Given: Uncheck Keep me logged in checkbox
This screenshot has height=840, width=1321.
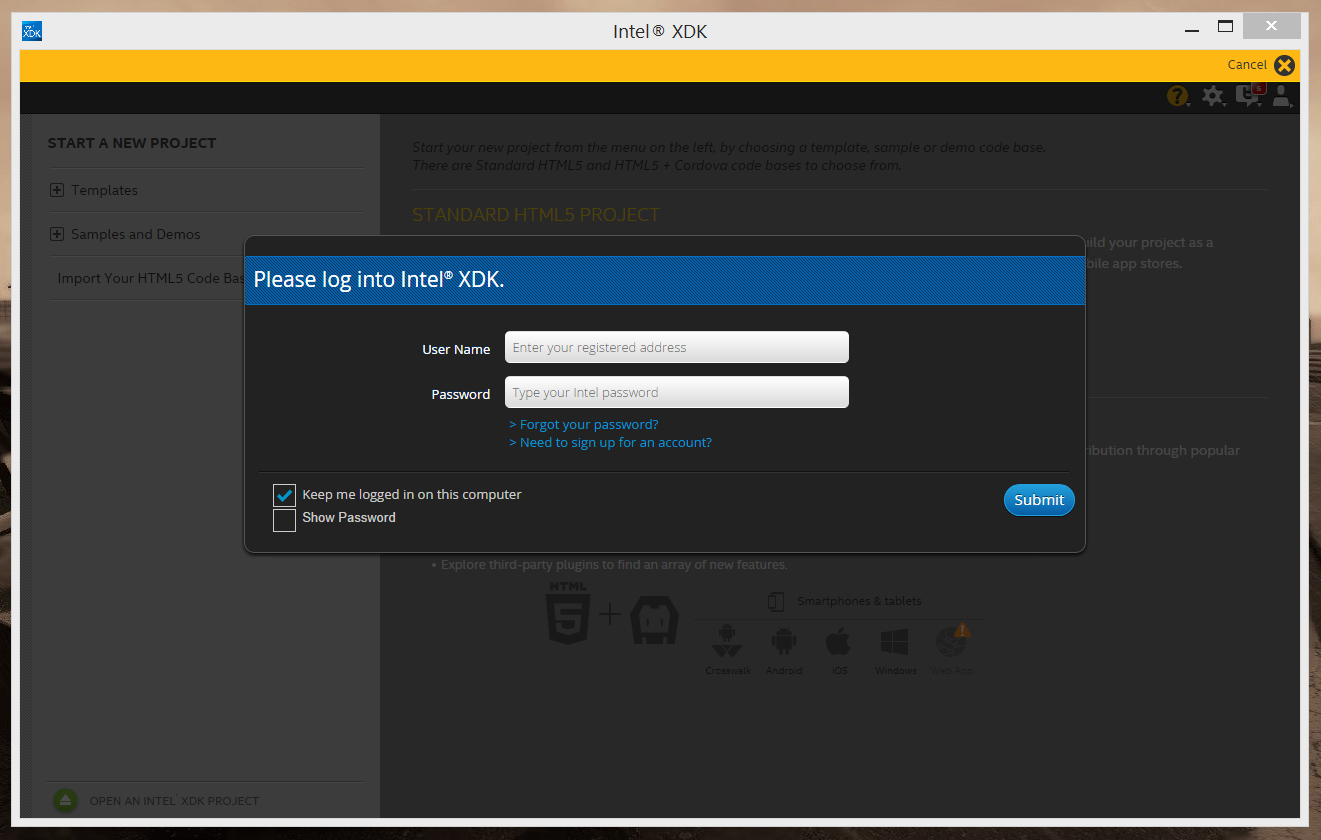Looking at the screenshot, I should [285, 495].
